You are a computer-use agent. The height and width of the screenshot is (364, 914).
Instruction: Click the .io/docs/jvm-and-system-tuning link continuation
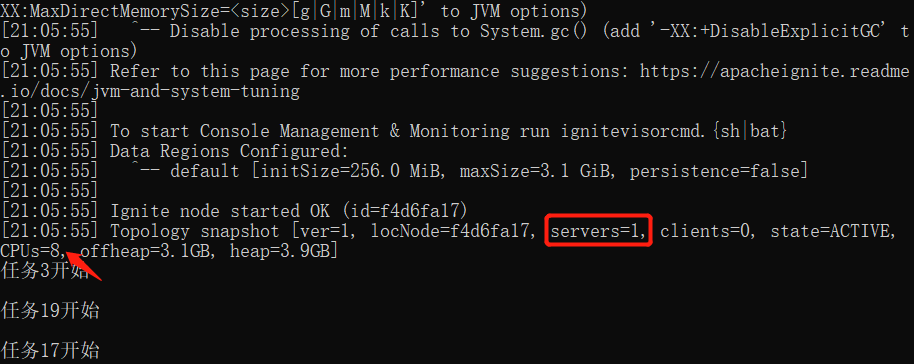(x=150, y=92)
